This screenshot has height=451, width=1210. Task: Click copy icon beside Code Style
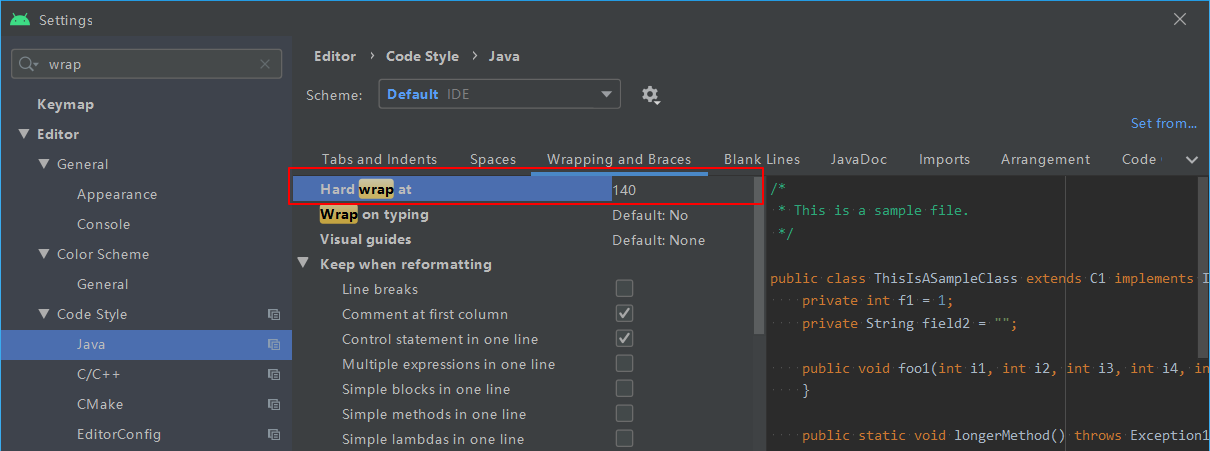click(x=274, y=314)
